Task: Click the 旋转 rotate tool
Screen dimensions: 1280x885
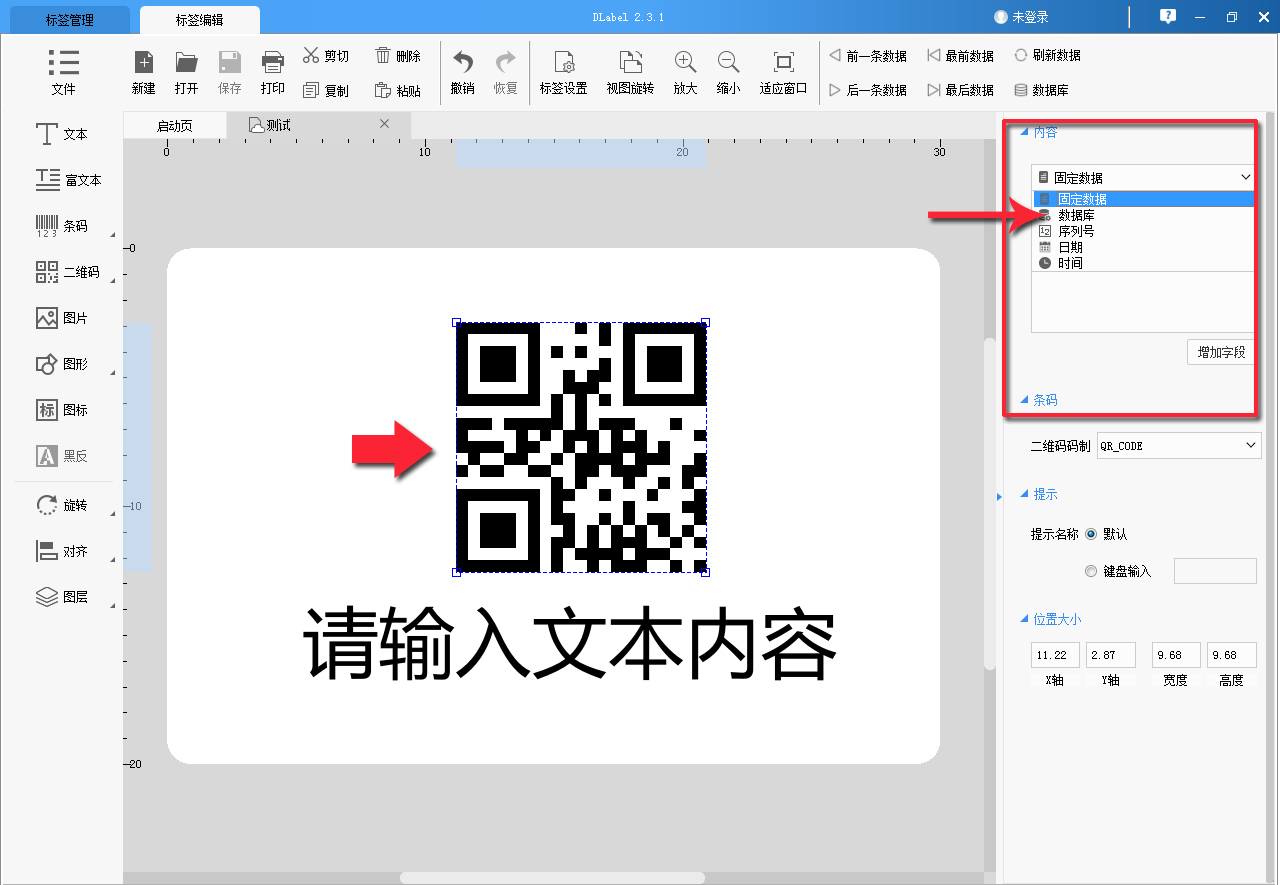Action: pyautogui.click(x=62, y=505)
